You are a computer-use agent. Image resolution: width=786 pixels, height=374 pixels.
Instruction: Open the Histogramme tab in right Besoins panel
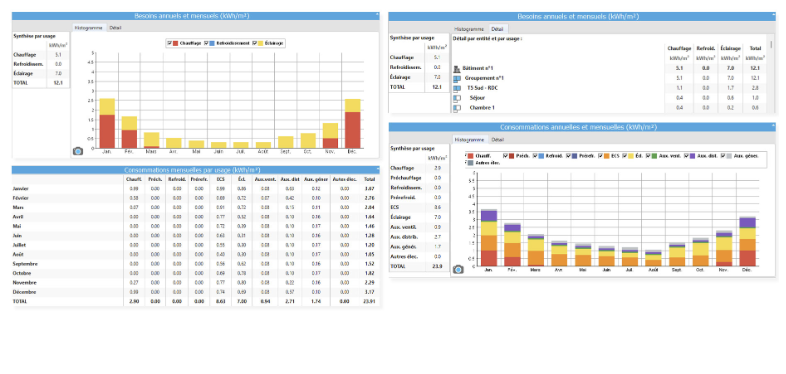[469, 29]
